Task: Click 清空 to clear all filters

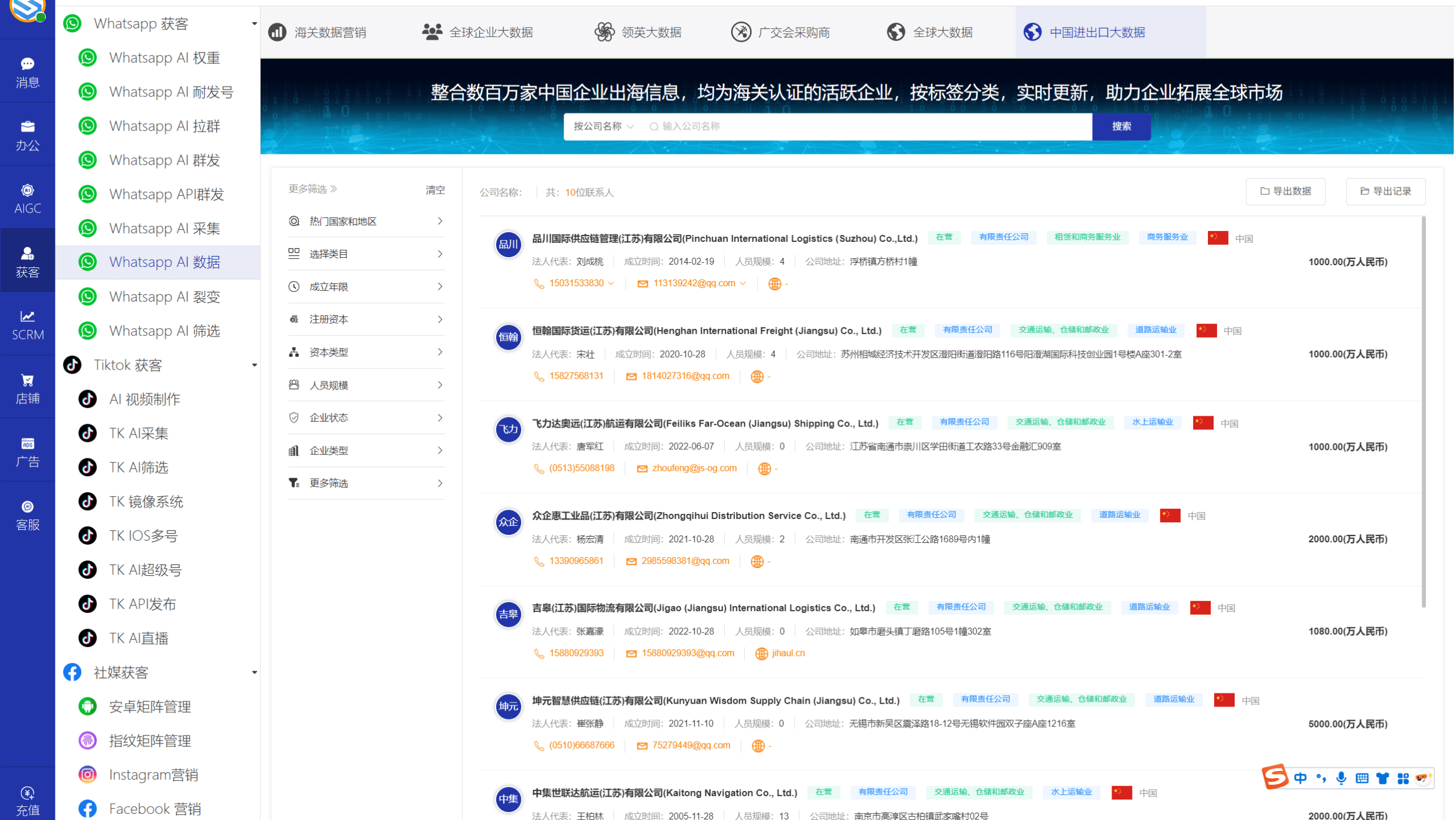Action: point(435,189)
